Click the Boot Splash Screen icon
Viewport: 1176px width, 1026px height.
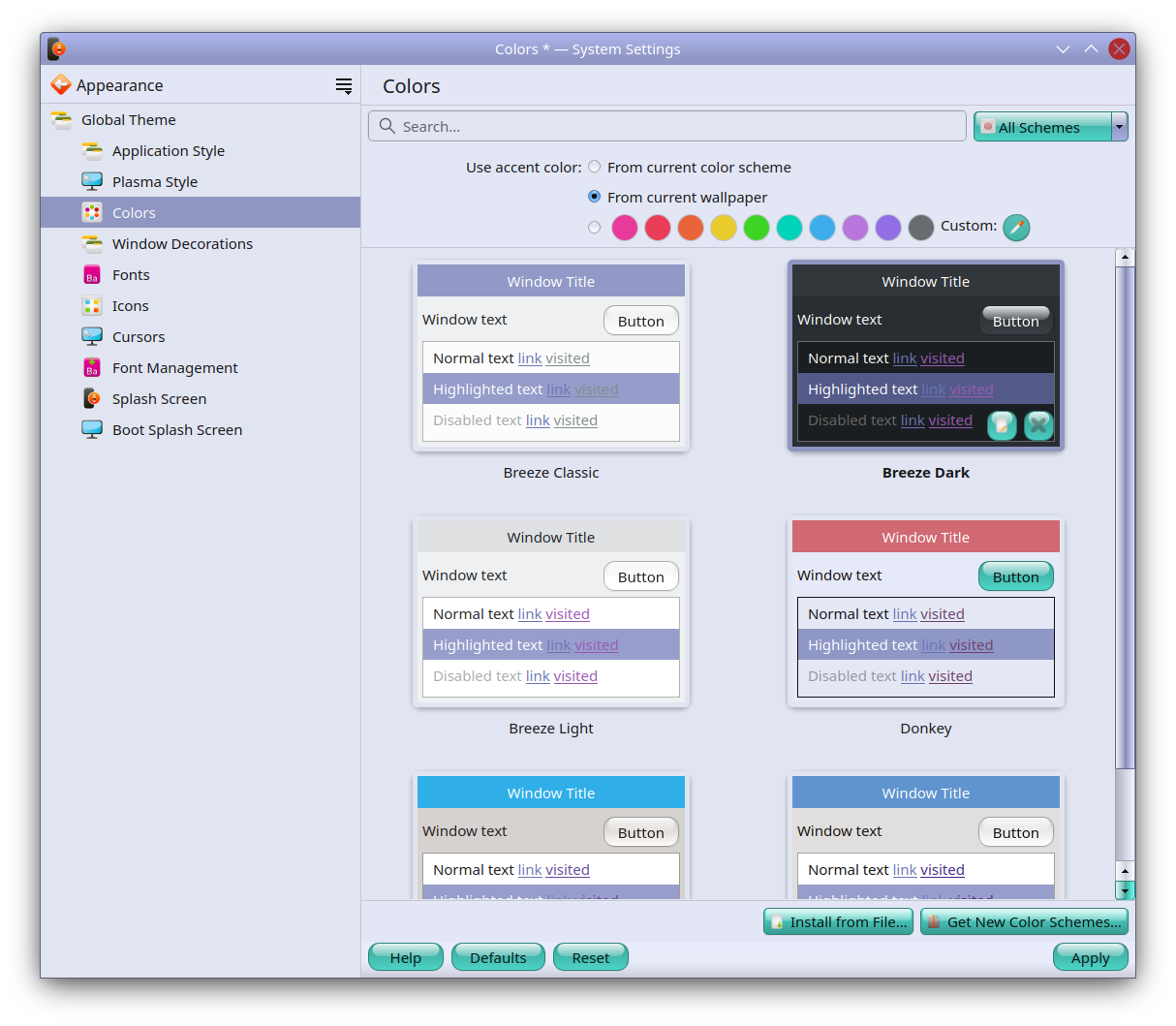point(92,430)
